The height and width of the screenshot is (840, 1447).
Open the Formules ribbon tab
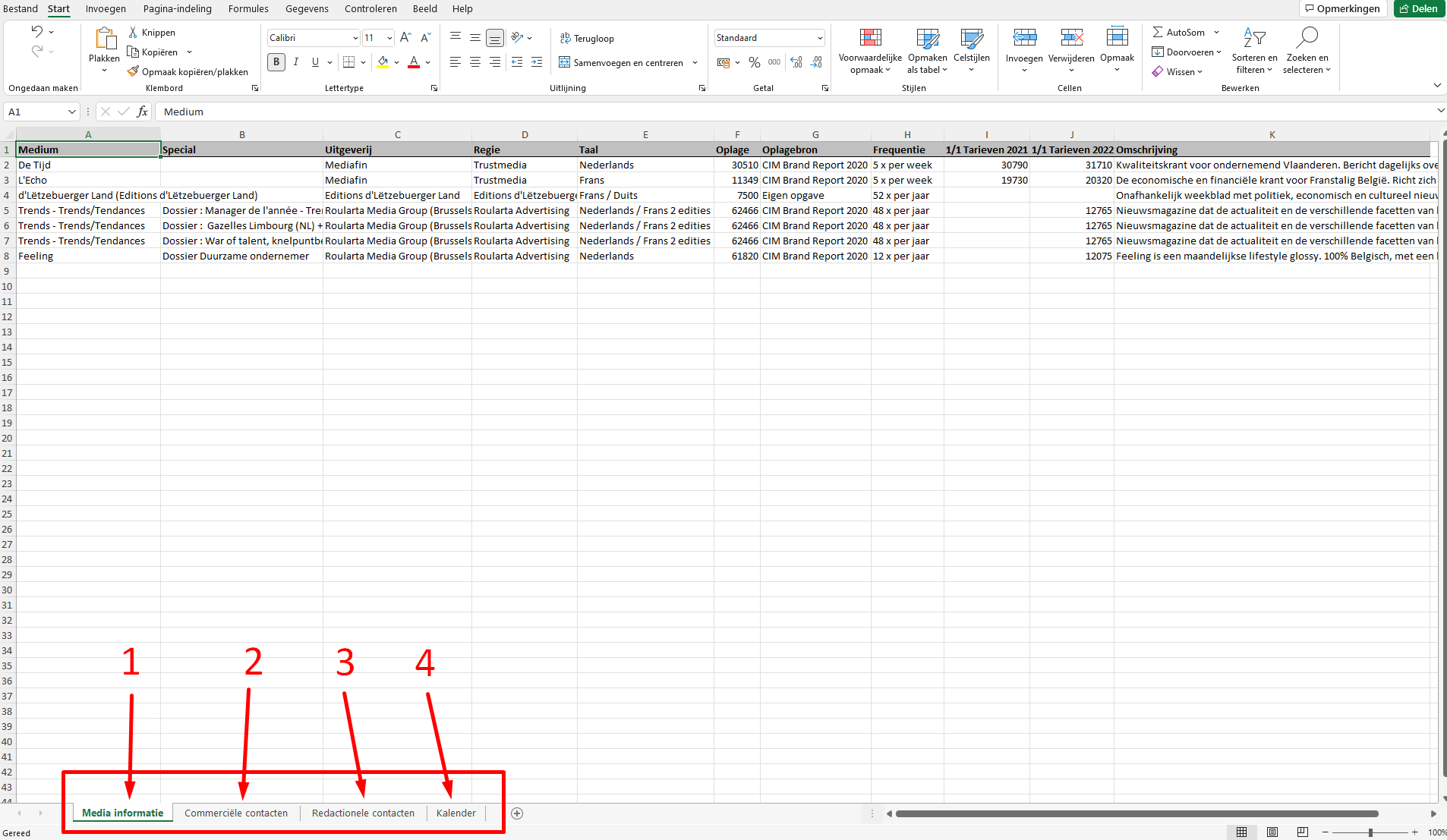click(x=248, y=9)
